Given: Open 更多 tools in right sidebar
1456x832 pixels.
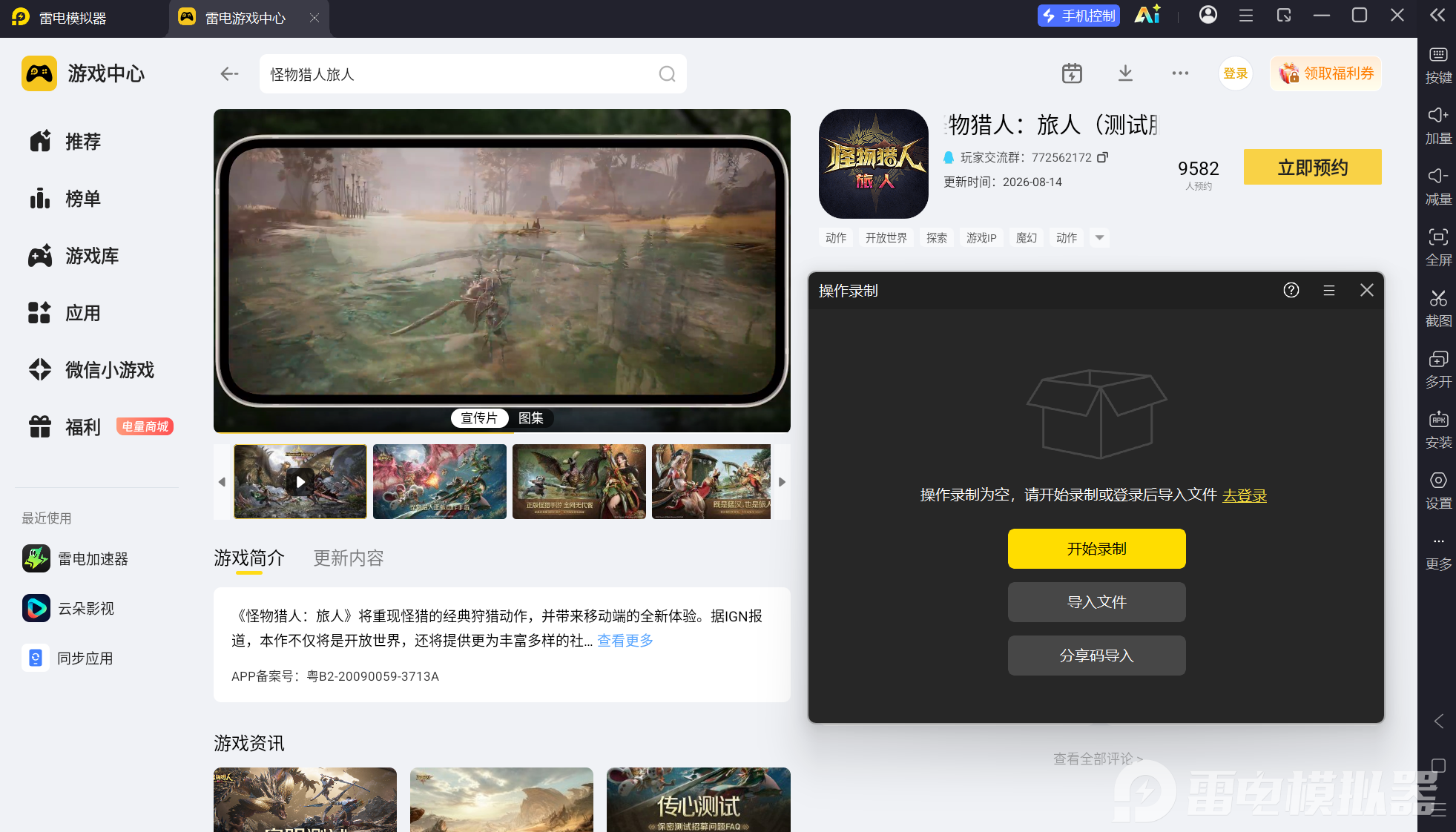Looking at the screenshot, I should click(x=1438, y=552).
